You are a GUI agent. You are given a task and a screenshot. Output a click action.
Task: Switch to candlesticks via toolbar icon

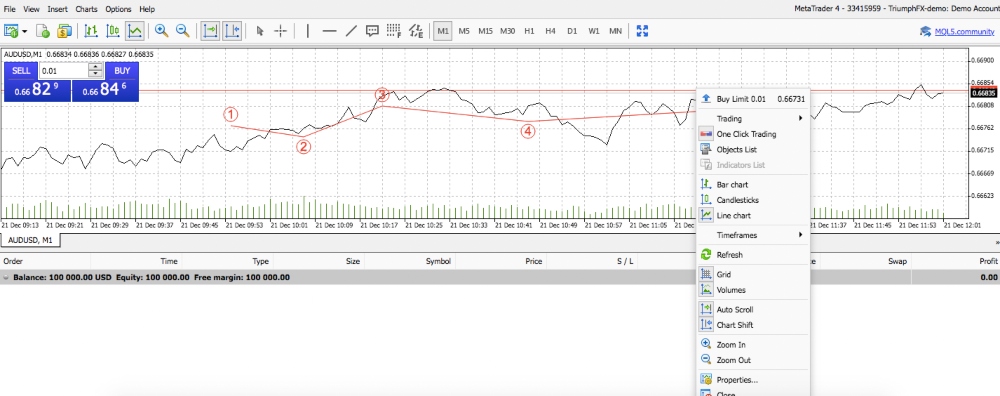113,31
